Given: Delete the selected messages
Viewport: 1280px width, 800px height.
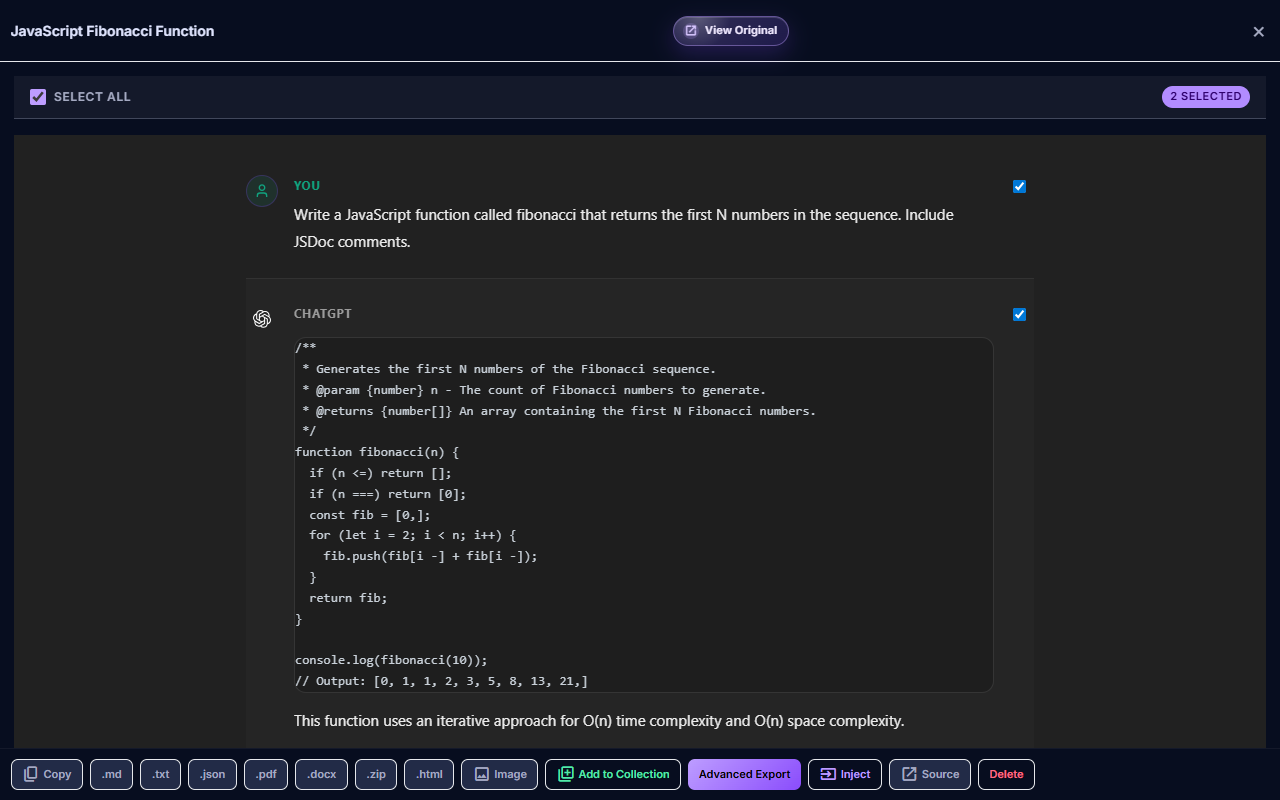Looking at the screenshot, I should [x=1006, y=774].
